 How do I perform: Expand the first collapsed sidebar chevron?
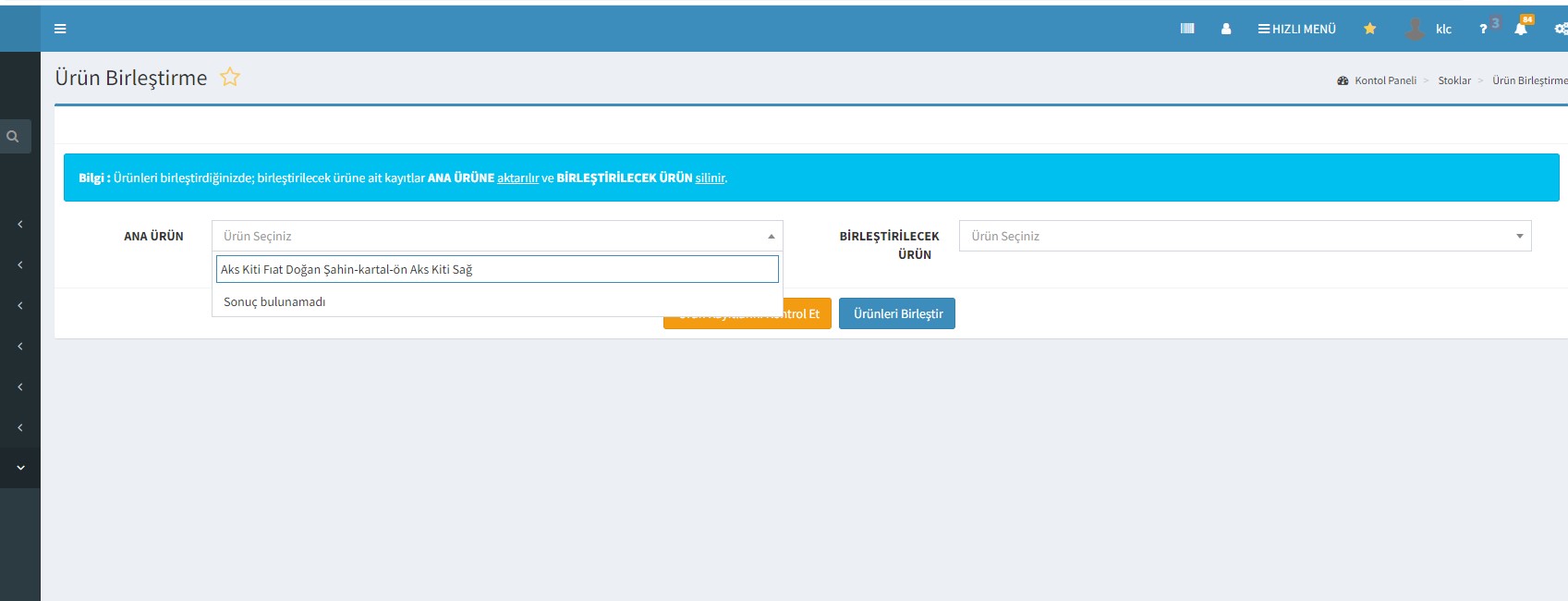coord(20,225)
